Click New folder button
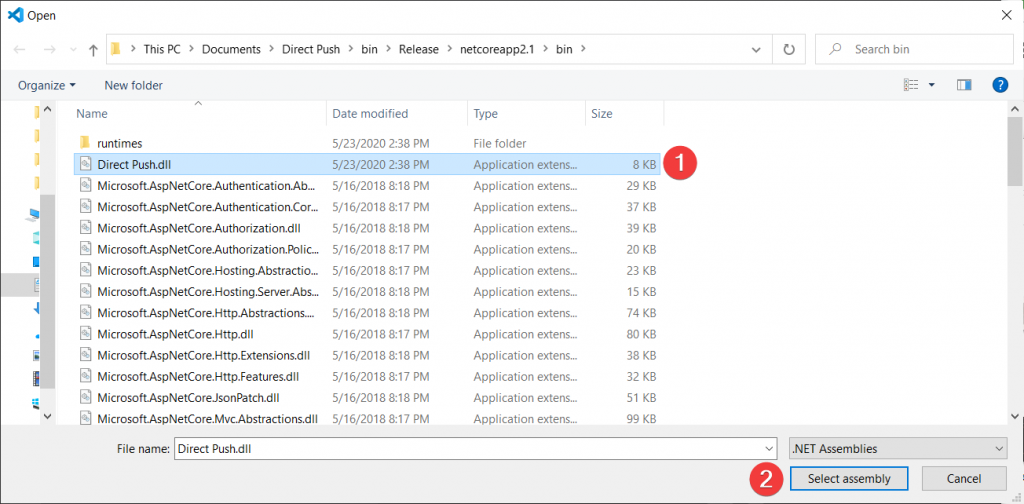This screenshot has width=1024, height=504. pos(133,86)
